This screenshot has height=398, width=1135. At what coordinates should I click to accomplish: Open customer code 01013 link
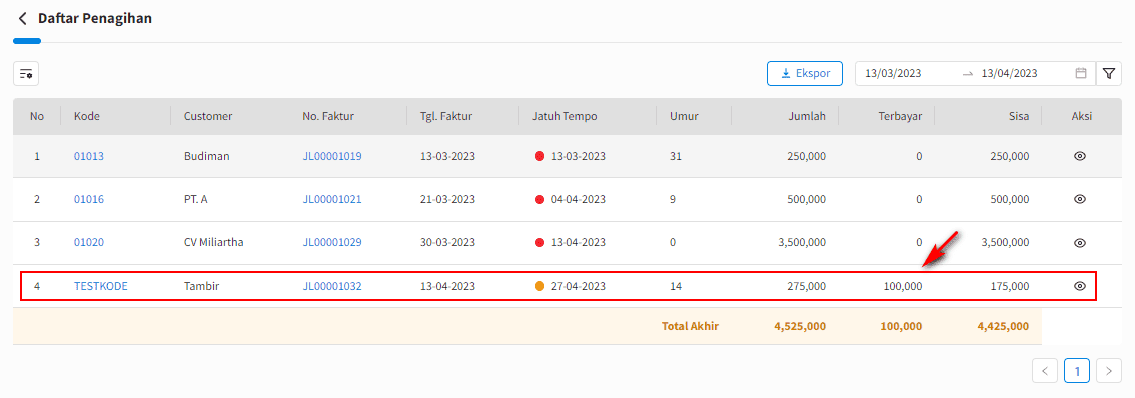click(x=89, y=156)
